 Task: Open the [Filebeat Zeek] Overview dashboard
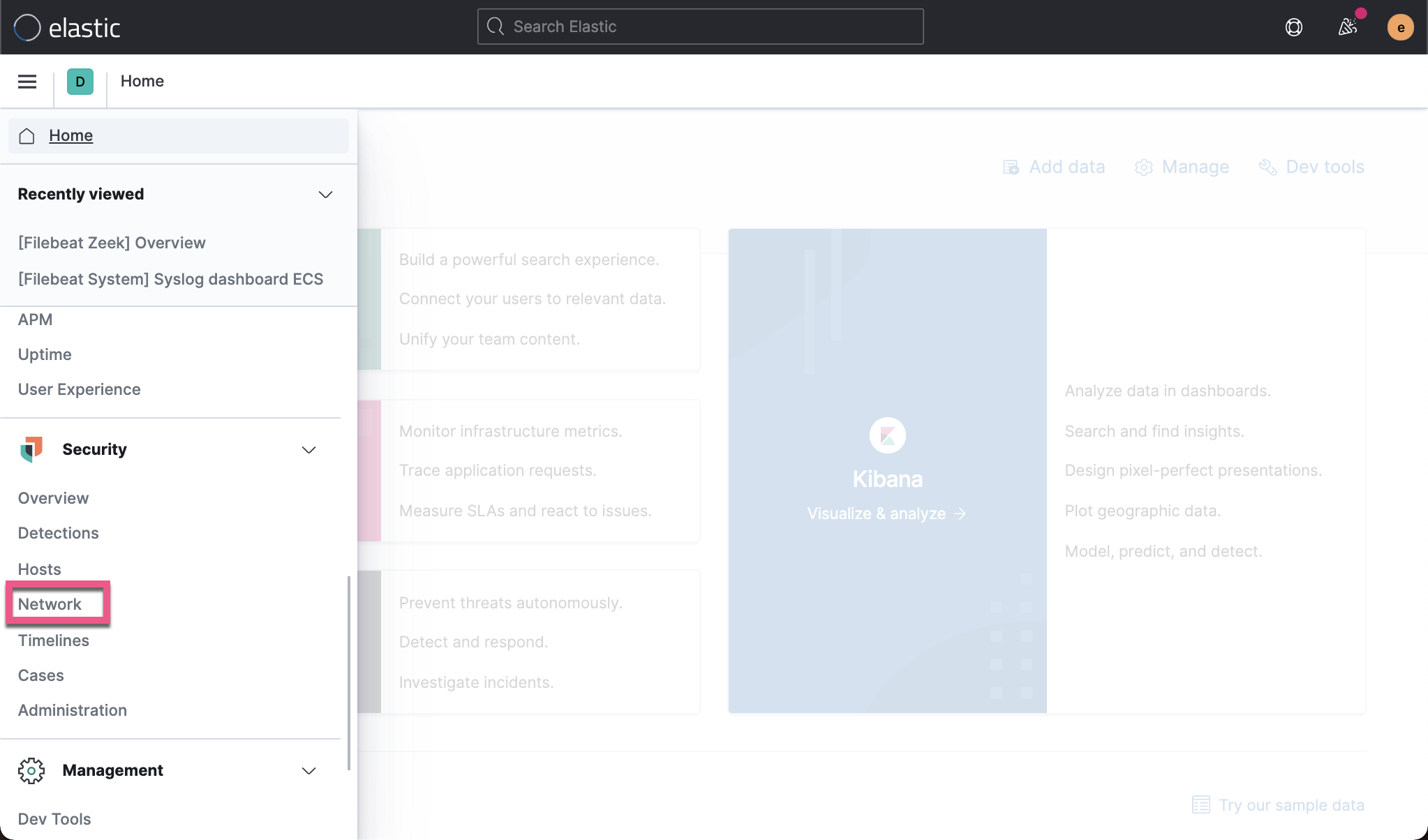[x=112, y=242]
